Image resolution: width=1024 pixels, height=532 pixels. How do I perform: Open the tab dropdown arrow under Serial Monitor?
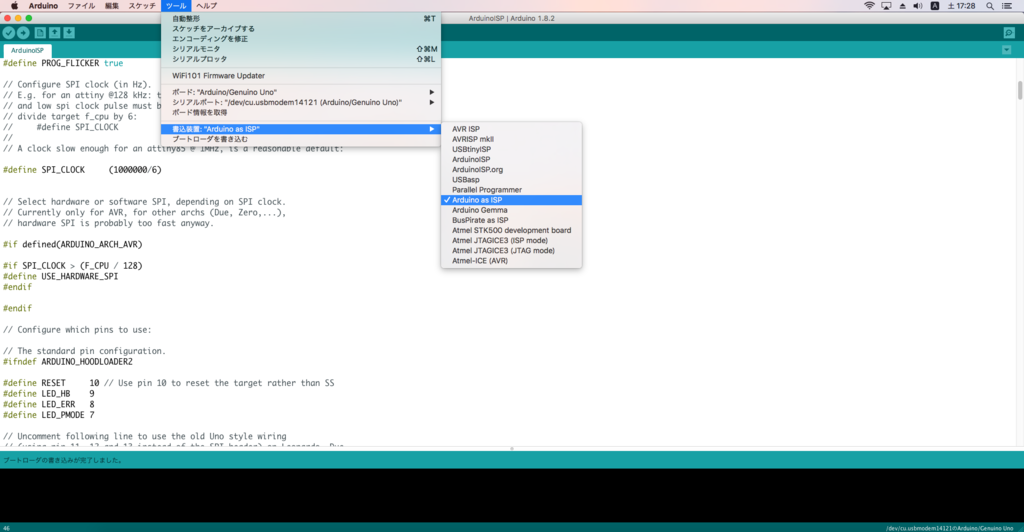[1006, 50]
